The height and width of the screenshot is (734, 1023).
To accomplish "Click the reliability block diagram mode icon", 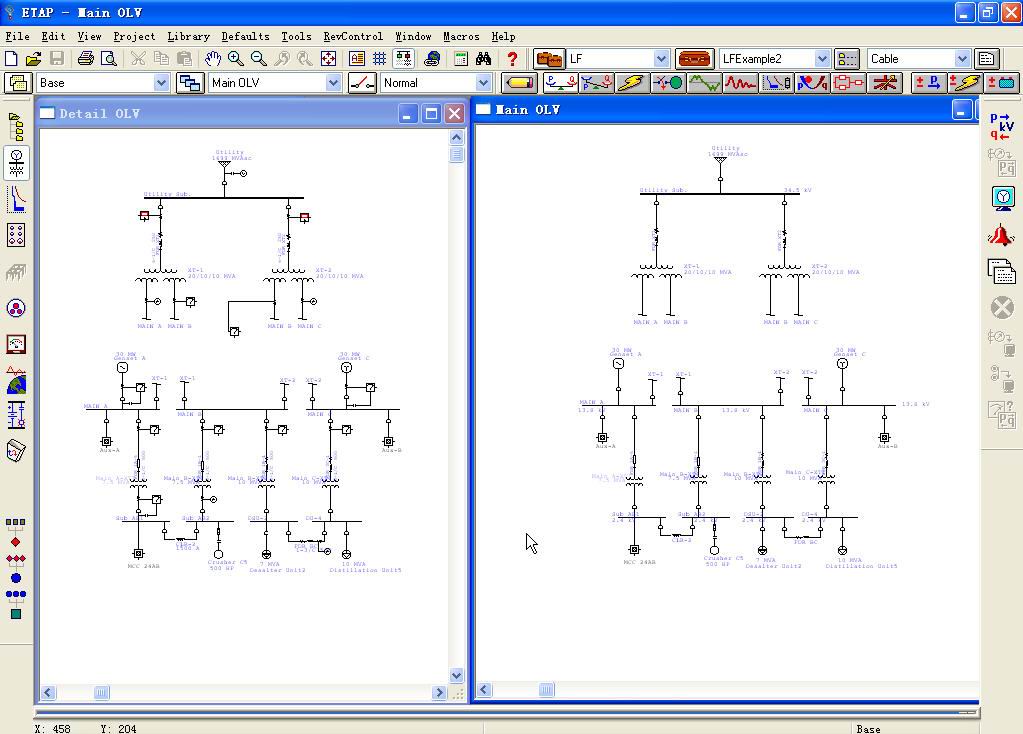I will tap(848, 83).
